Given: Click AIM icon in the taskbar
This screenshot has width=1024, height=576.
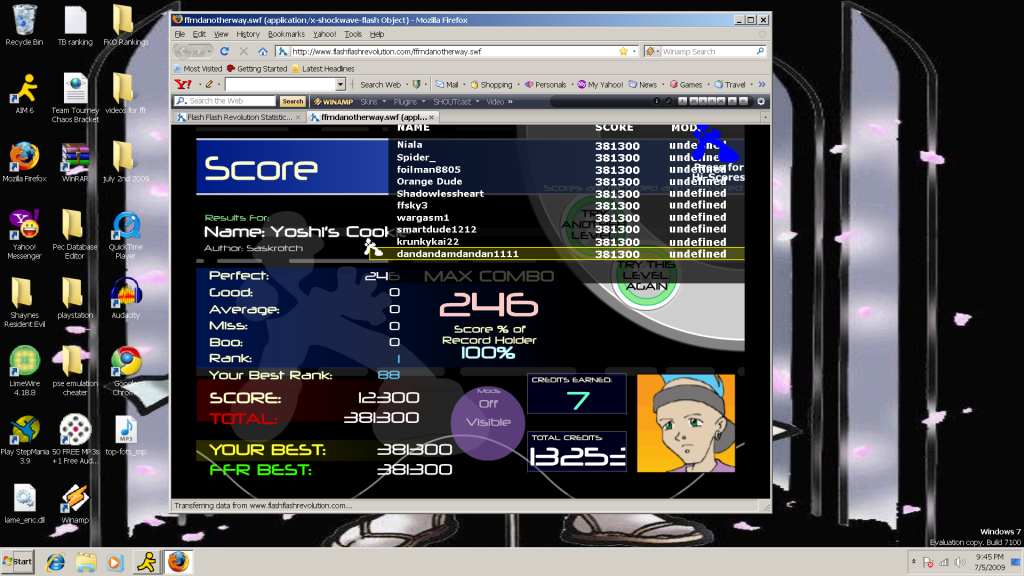Looking at the screenshot, I should (146, 561).
